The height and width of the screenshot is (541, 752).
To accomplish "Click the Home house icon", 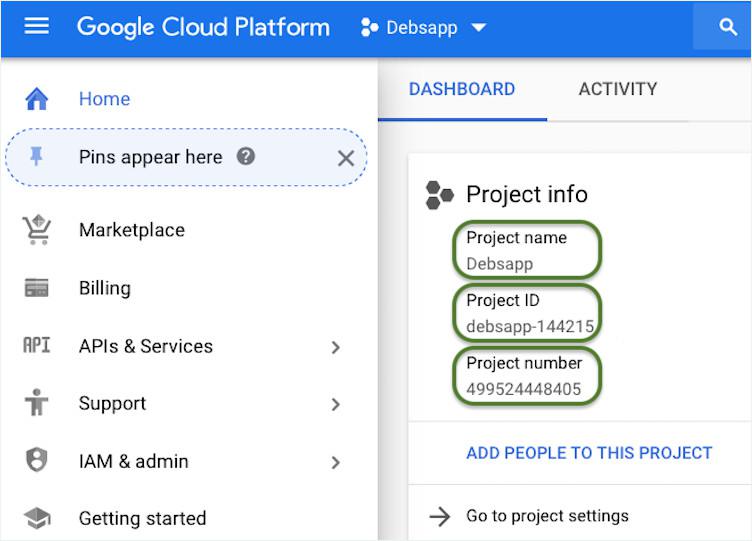I will (37, 99).
